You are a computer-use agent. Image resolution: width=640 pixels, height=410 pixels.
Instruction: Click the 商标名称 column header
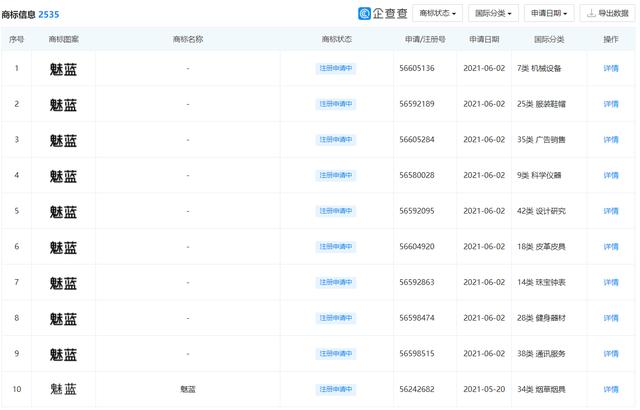(188, 39)
